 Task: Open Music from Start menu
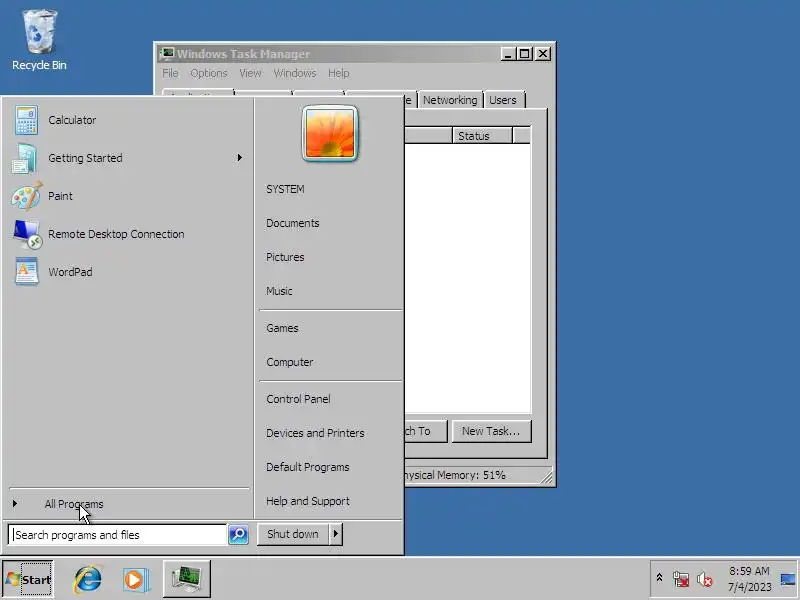tap(279, 291)
